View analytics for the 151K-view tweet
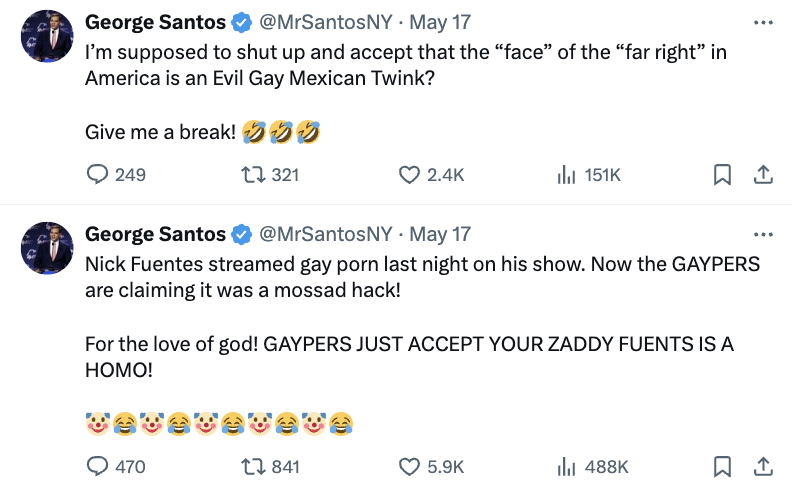 [x=566, y=174]
